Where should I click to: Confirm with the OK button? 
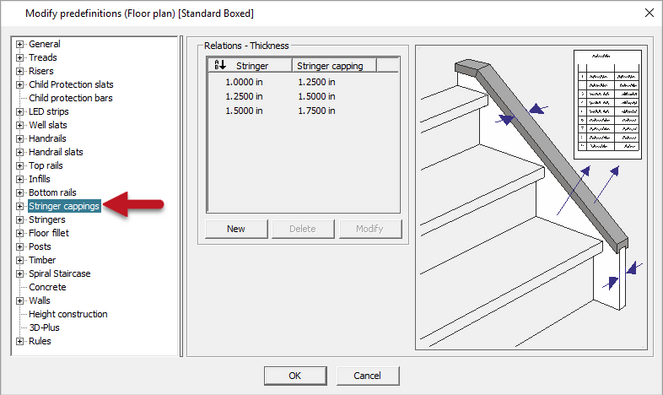pyautogui.click(x=295, y=376)
